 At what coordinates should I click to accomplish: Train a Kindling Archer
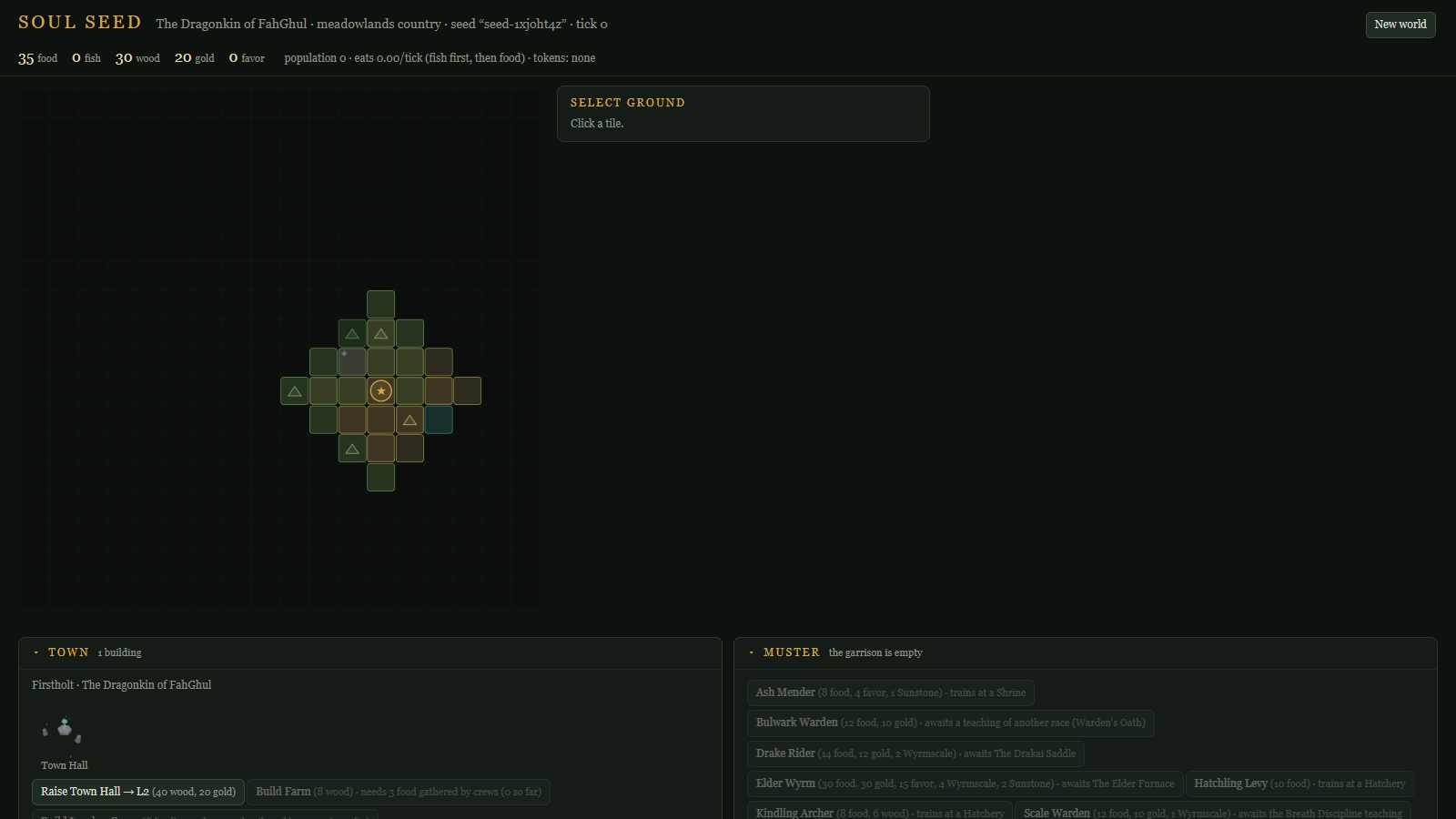(x=880, y=812)
